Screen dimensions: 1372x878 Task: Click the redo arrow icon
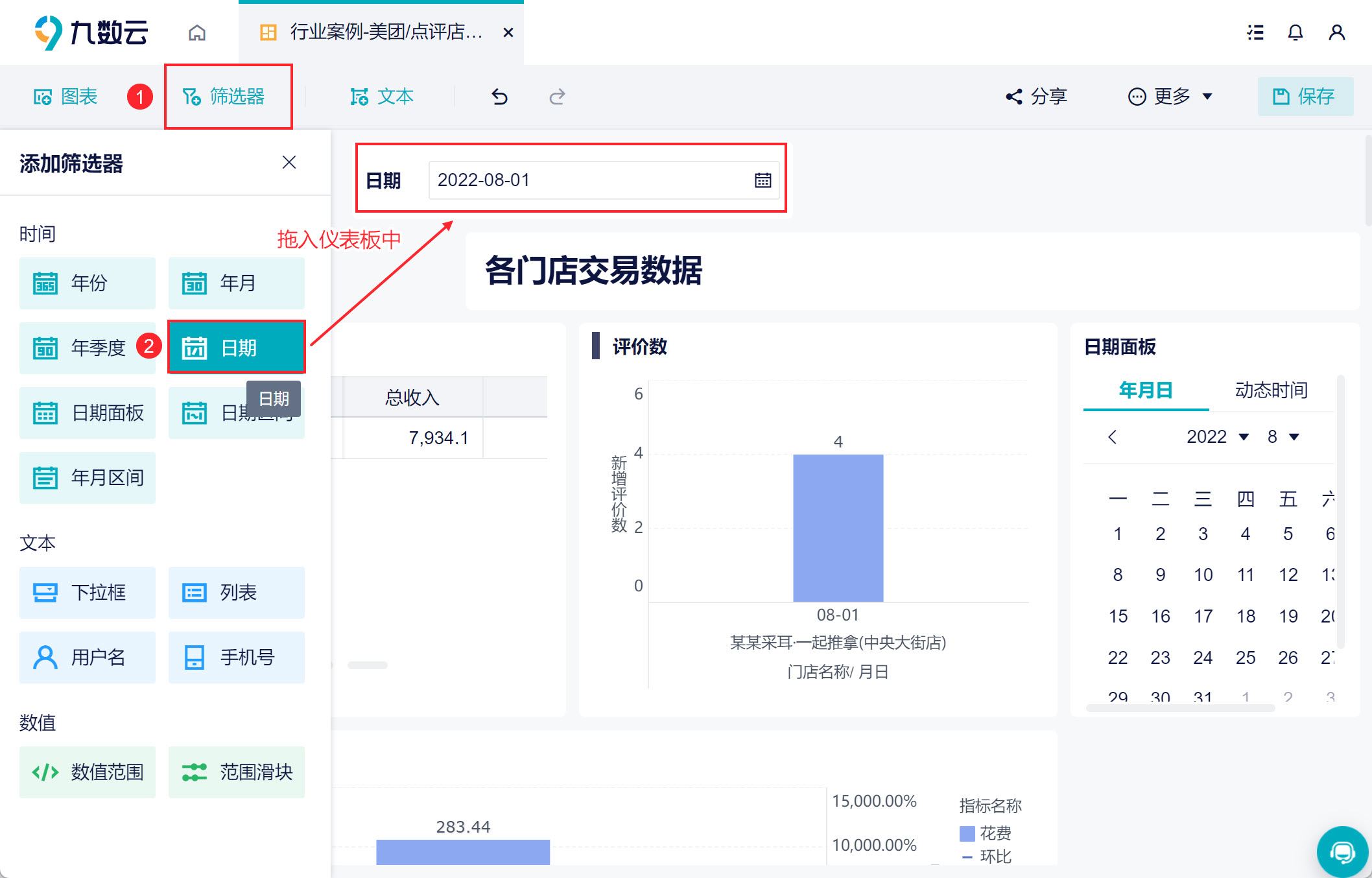pos(557,97)
